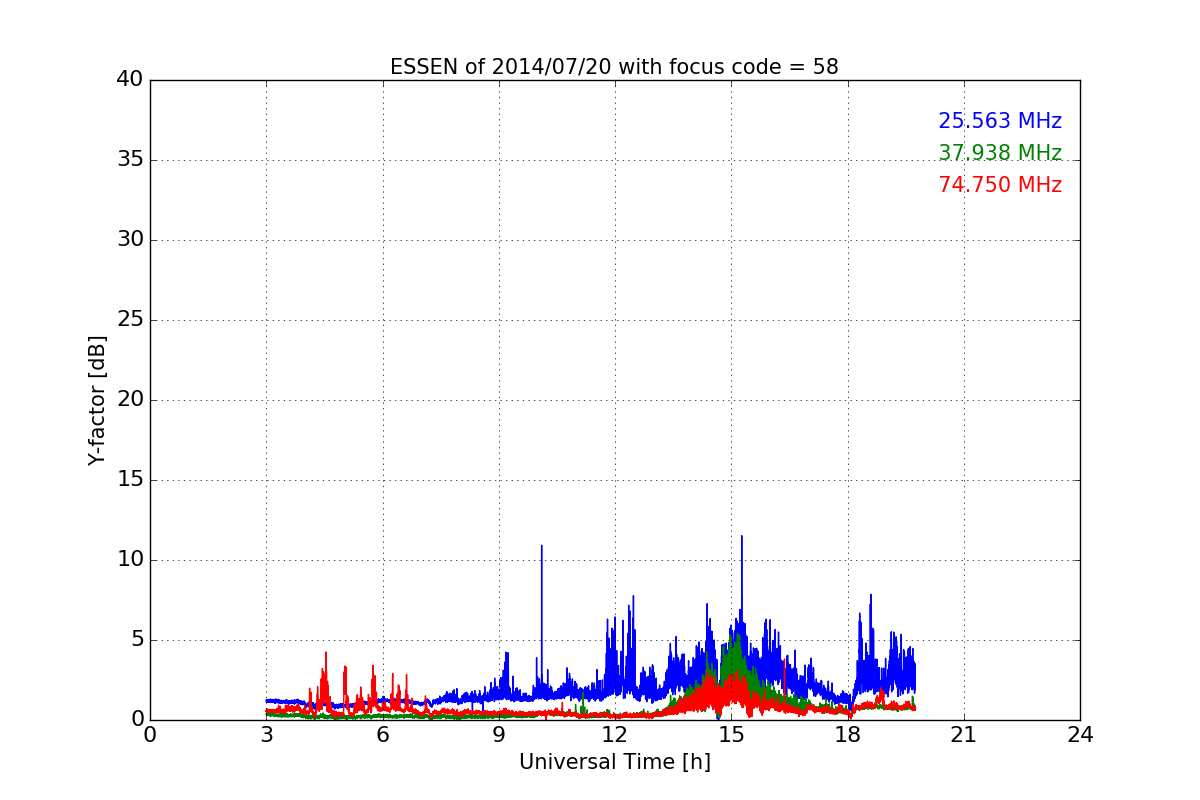Click y-axis tick label 25
Image resolution: width=1200 pixels, height=800 pixels.
coord(130,320)
